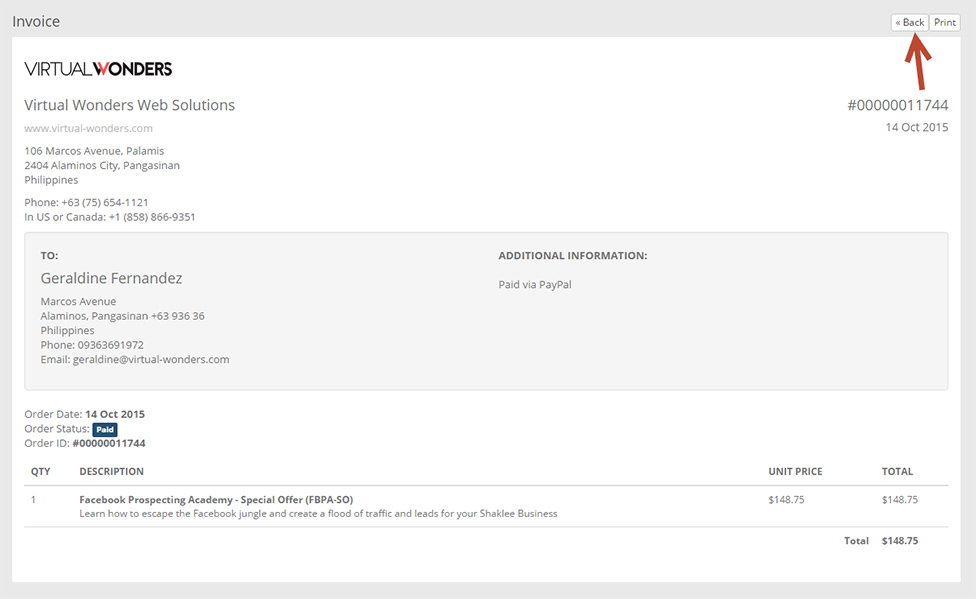This screenshot has height=599, width=976.
Task: Click the Facebook Prospecting Academy item title
Action: pos(216,499)
